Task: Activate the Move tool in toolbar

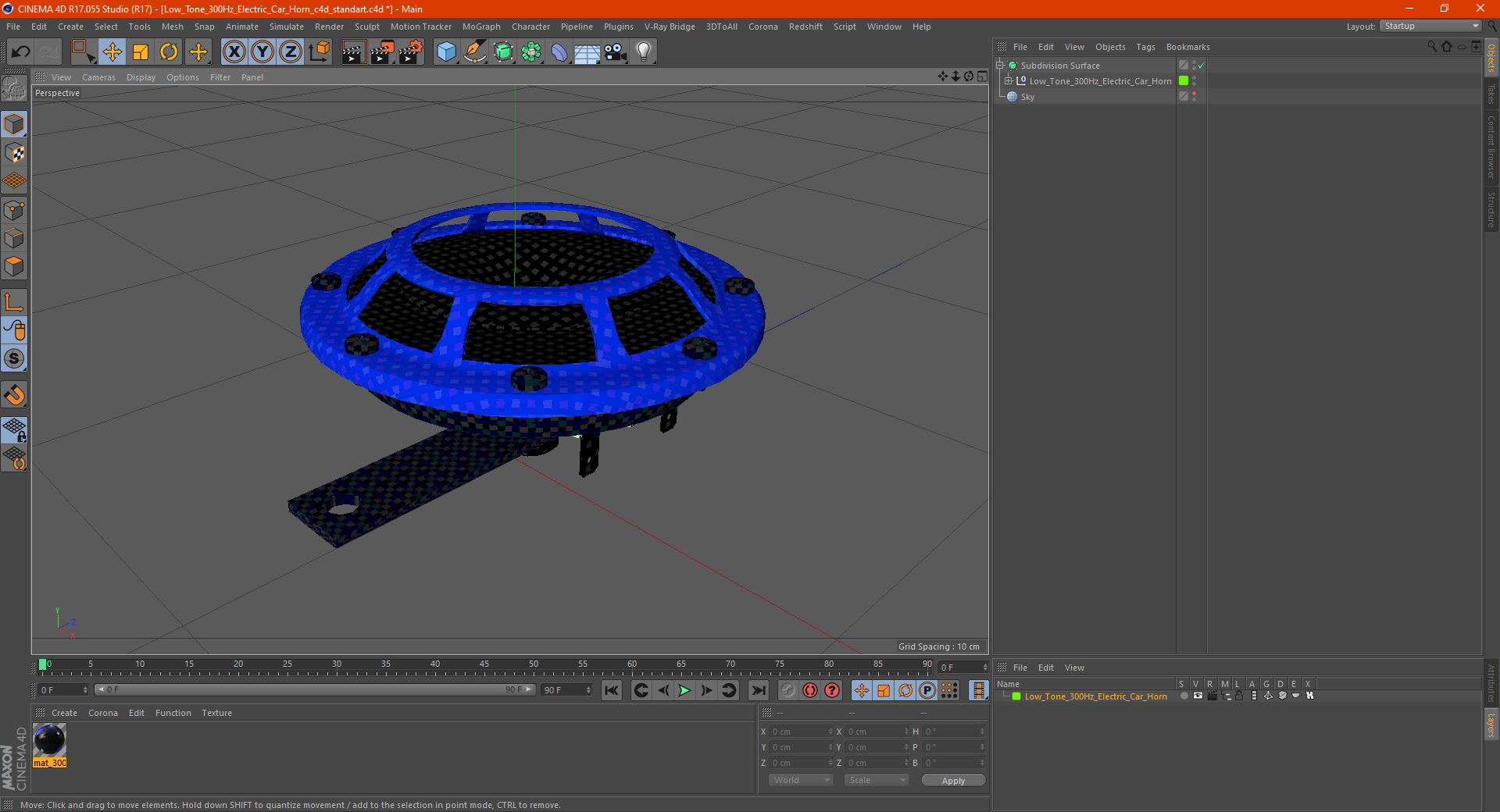Action: [x=112, y=52]
